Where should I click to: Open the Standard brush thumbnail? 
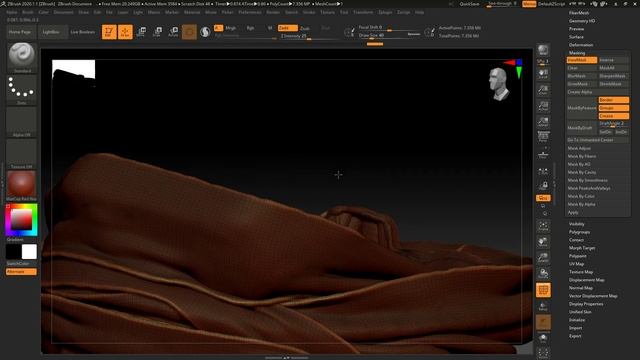pyautogui.click(x=21, y=58)
